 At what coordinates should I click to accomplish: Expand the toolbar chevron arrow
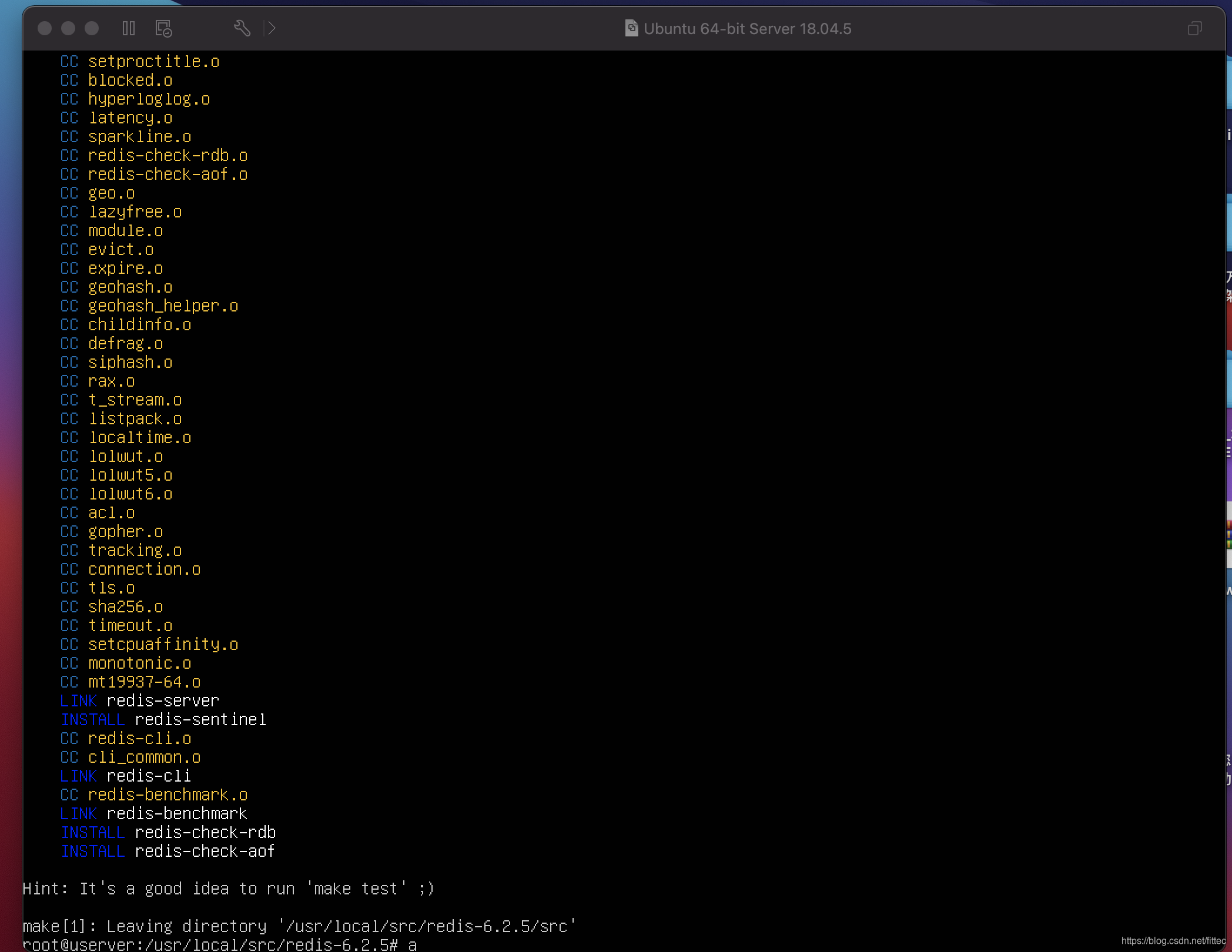pos(272,28)
